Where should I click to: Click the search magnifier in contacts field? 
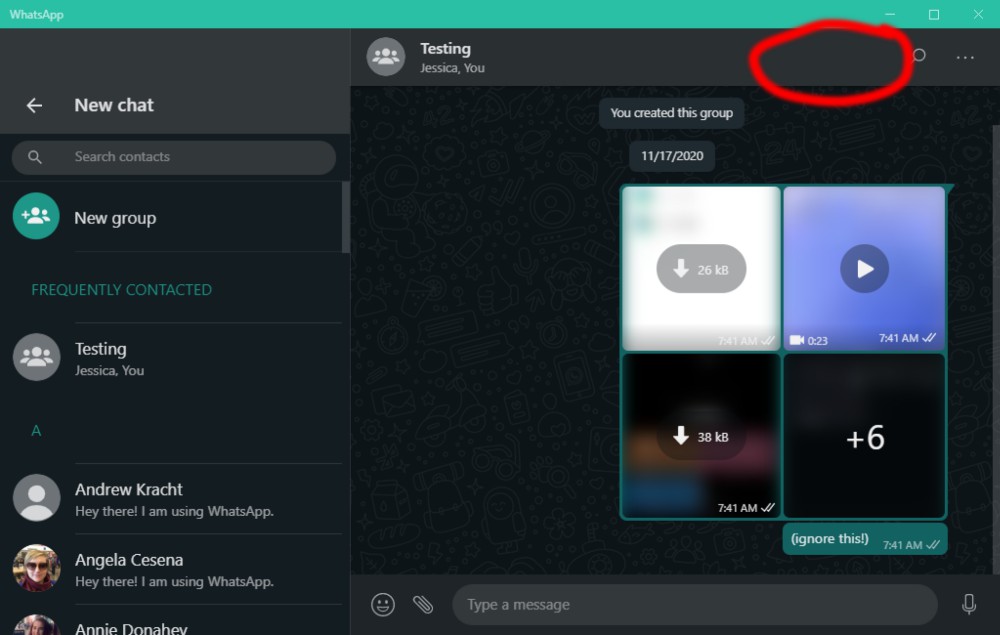click(35, 157)
